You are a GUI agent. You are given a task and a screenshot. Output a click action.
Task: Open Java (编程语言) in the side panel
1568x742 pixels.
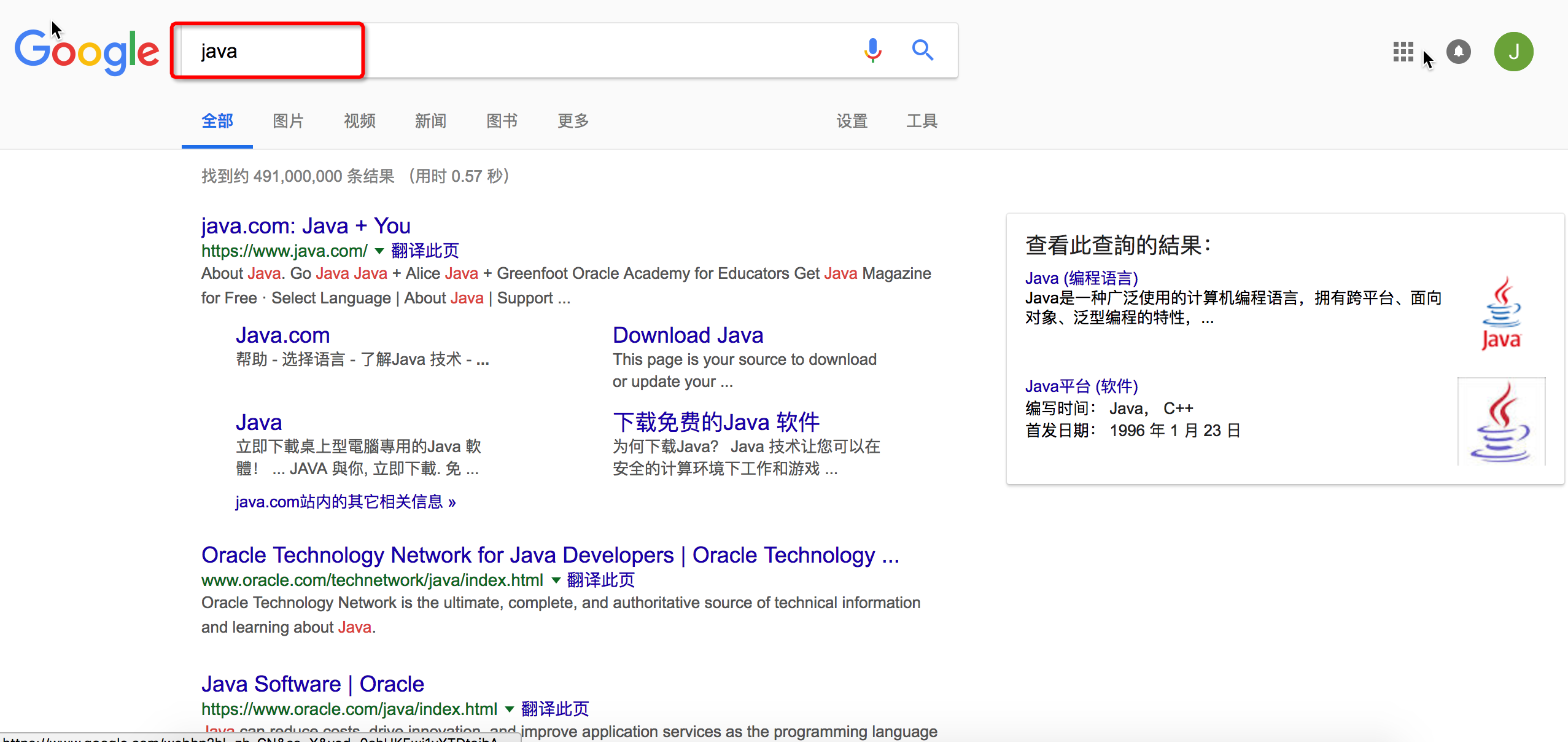coord(1082,278)
